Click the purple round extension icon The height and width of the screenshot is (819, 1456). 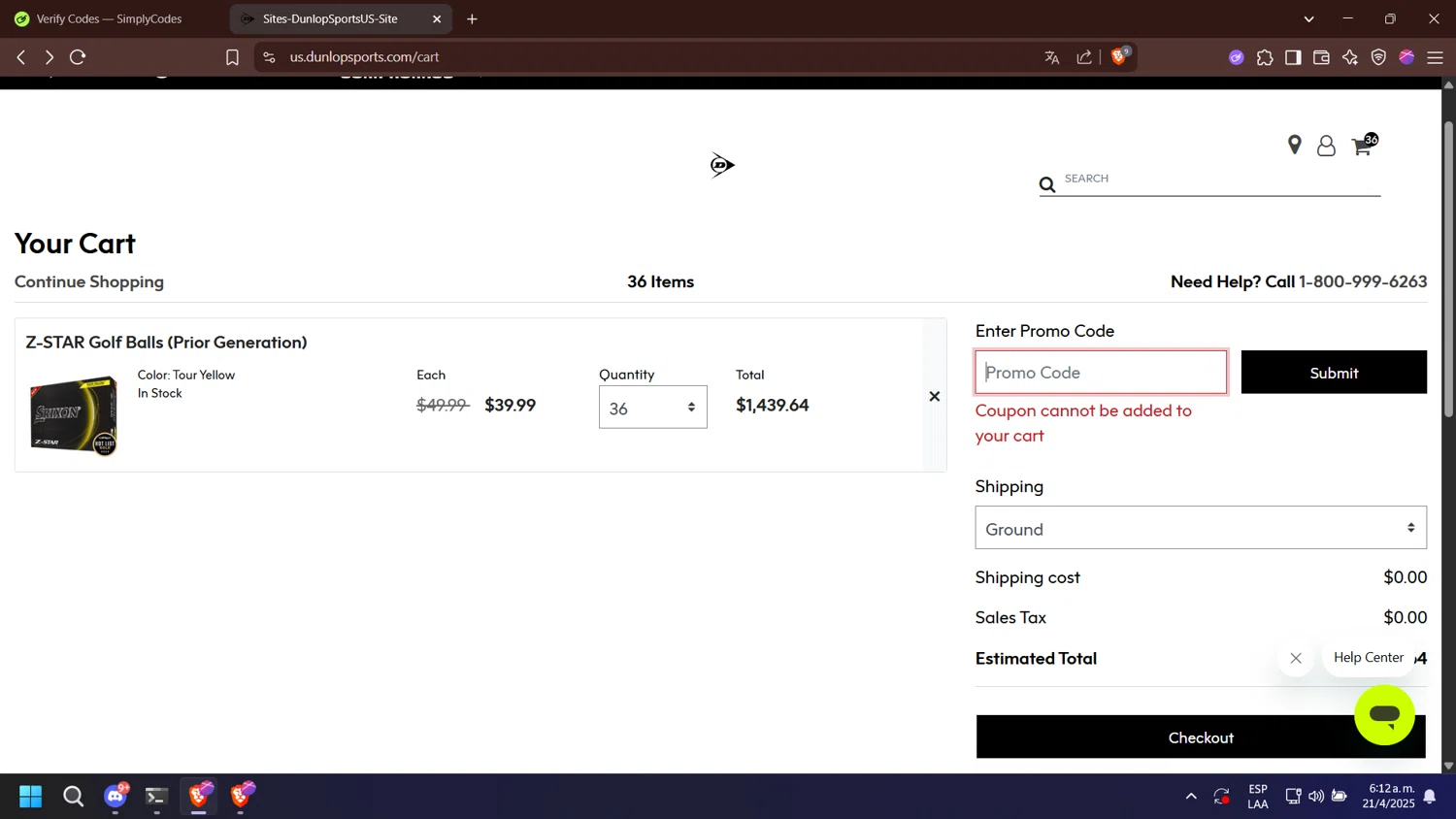[1236, 57]
